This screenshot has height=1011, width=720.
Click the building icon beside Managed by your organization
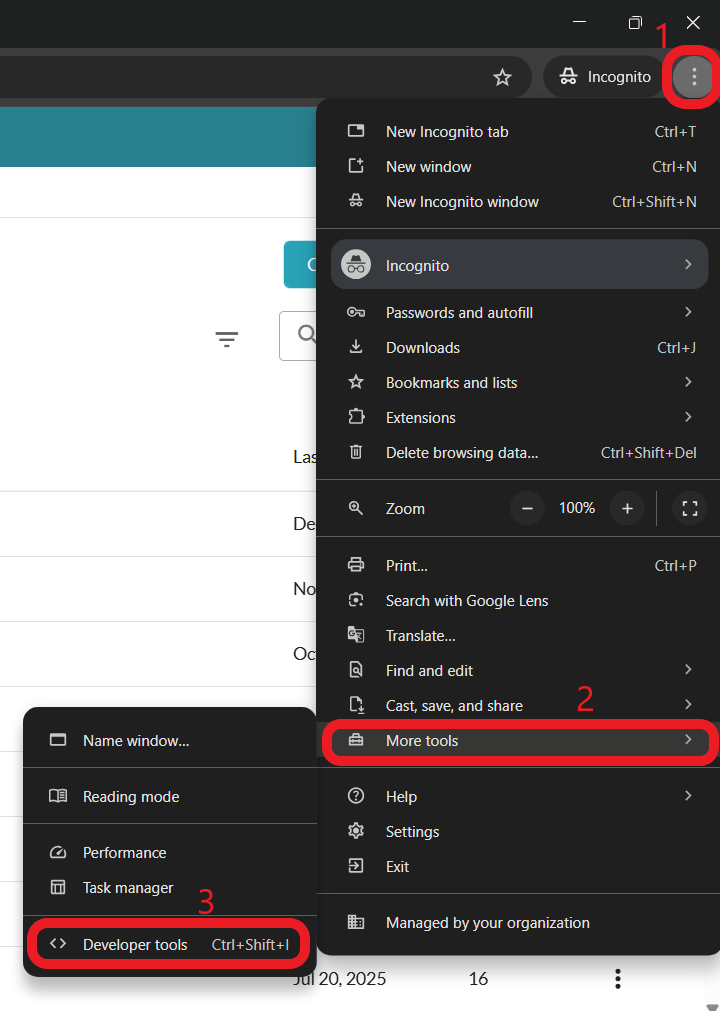click(356, 923)
